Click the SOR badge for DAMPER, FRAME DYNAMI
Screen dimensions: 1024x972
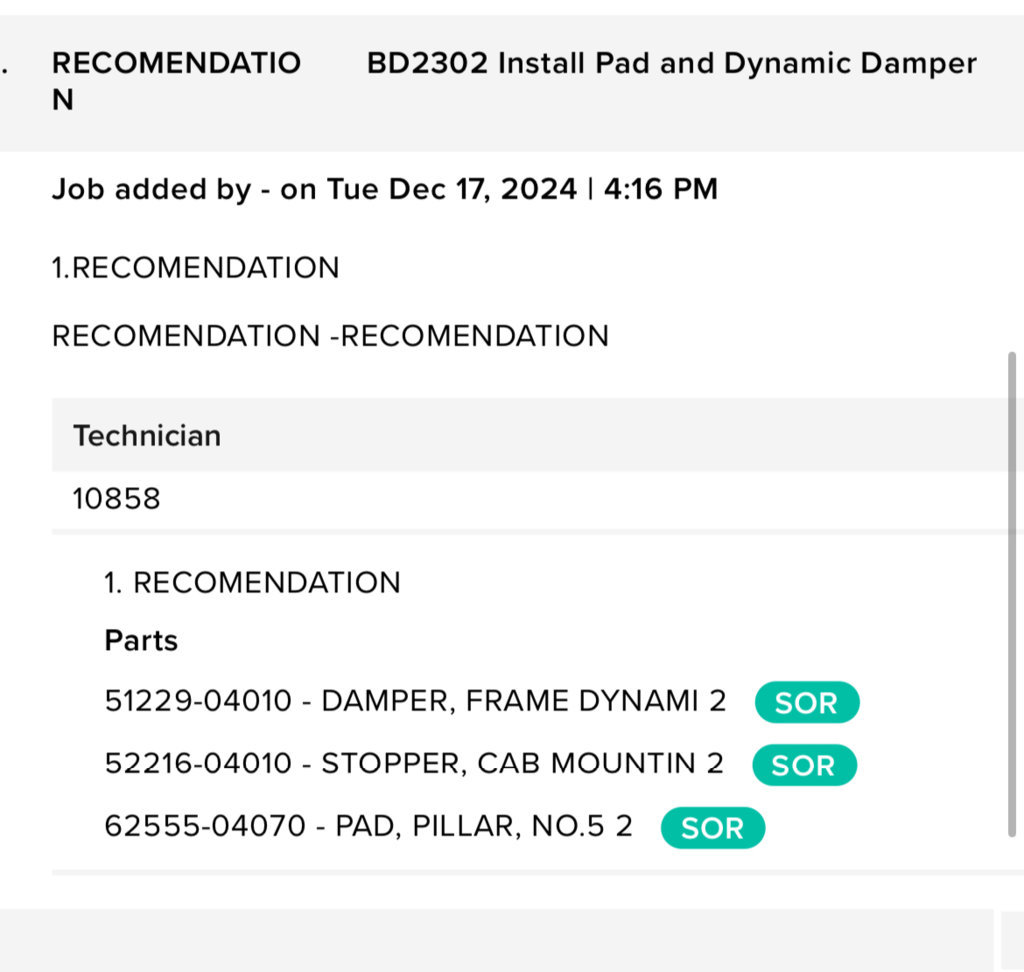point(807,702)
